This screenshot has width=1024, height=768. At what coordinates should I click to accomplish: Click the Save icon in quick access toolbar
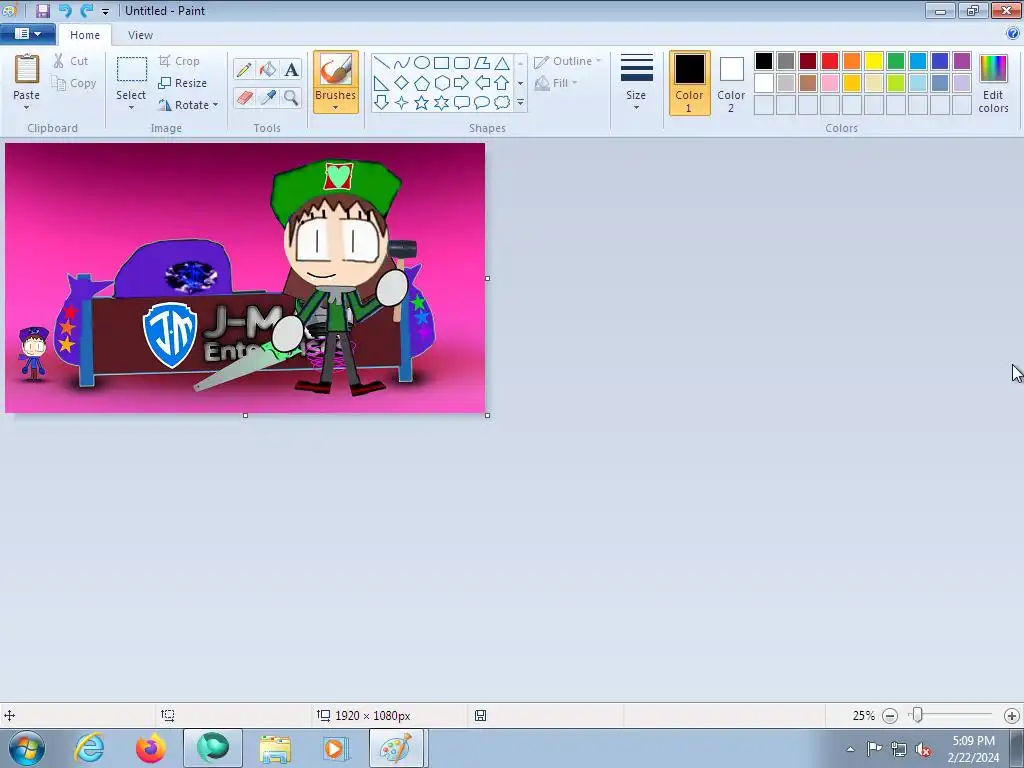[x=43, y=10]
